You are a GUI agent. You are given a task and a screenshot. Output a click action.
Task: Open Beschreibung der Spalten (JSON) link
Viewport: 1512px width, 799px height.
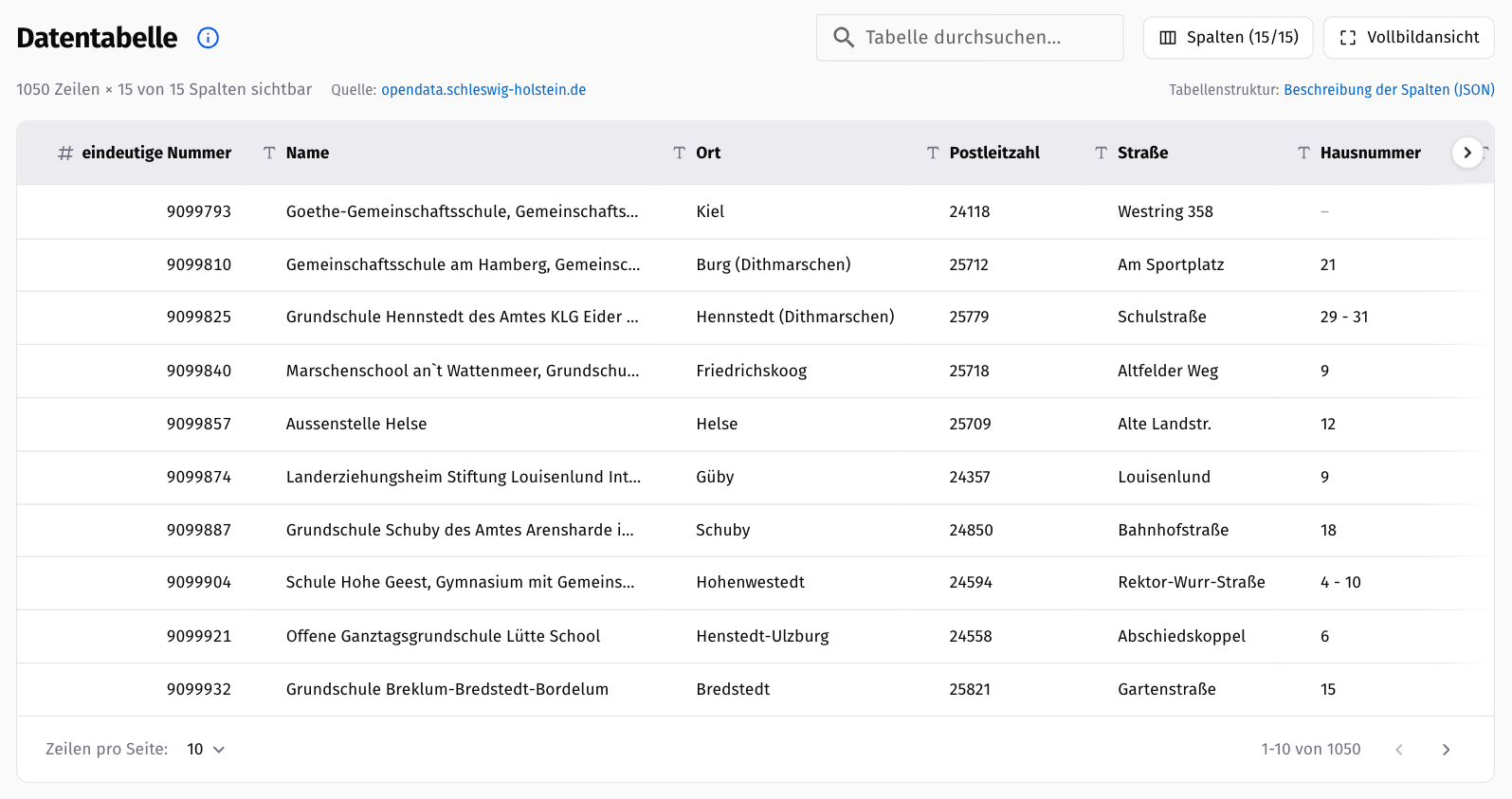click(1389, 90)
